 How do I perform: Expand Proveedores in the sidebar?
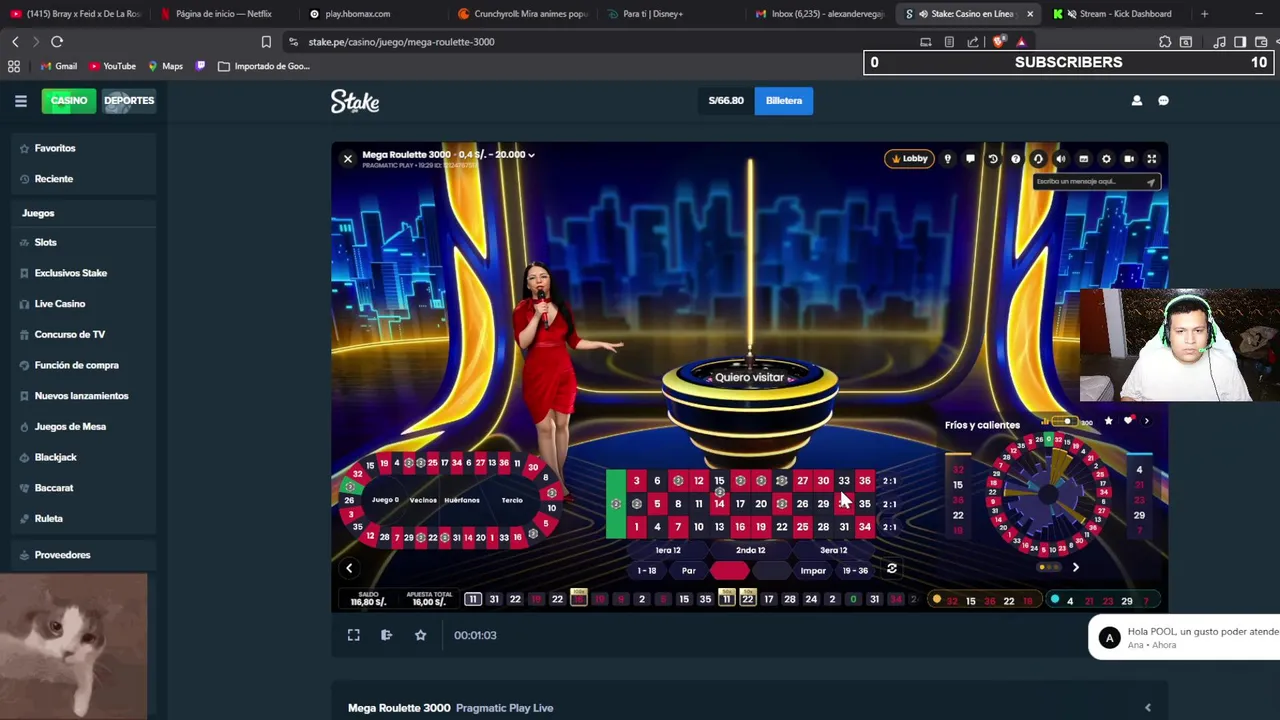82,555
